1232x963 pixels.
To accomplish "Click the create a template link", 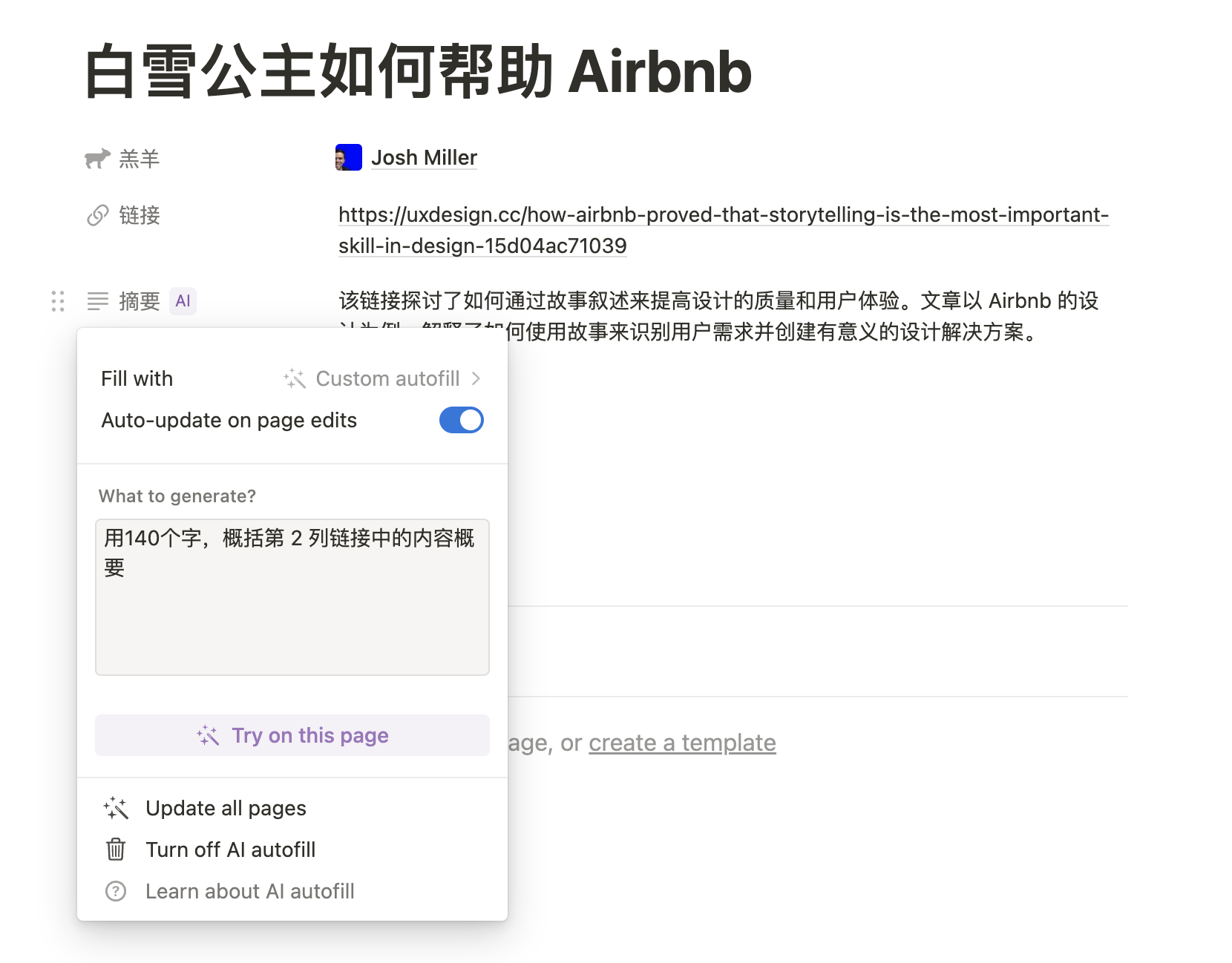I will pyautogui.click(x=682, y=743).
